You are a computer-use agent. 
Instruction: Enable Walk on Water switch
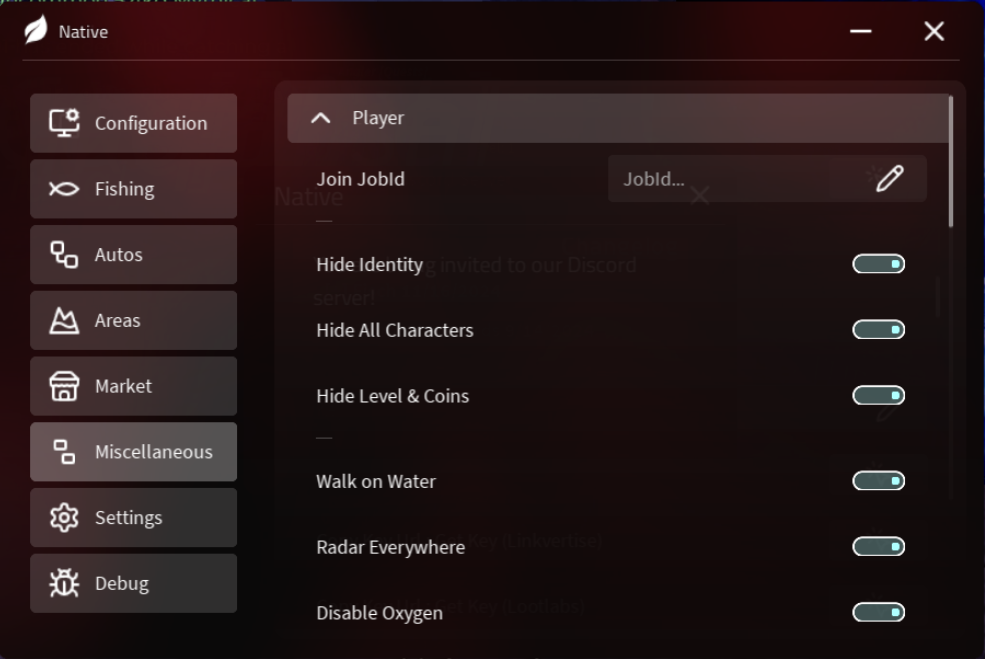pyautogui.click(x=878, y=481)
